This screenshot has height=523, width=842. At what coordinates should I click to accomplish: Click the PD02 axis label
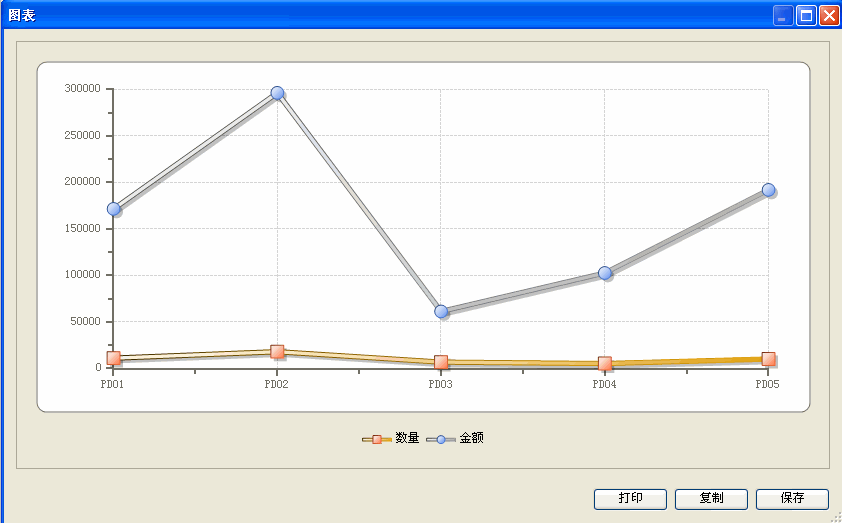click(x=277, y=384)
